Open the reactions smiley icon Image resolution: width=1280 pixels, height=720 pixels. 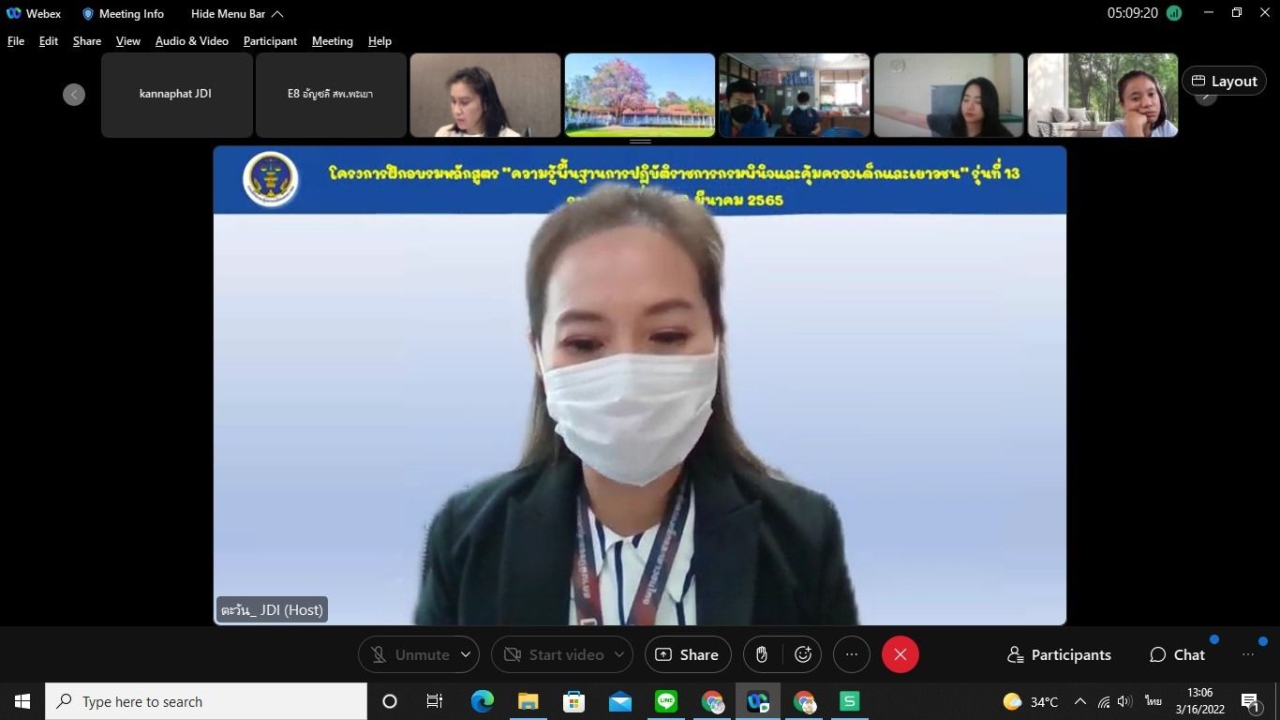[x=803, y=654]
